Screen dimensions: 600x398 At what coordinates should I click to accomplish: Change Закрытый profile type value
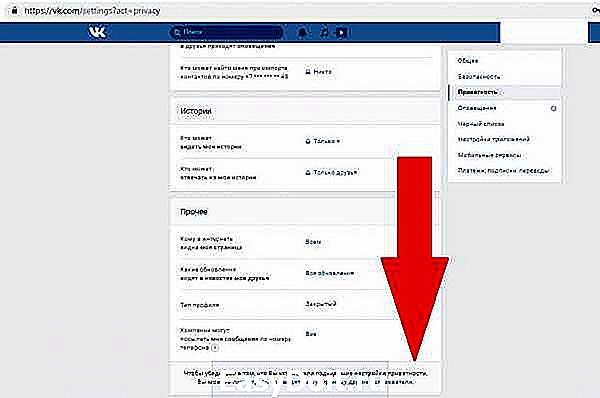click(x=321, y=304)
